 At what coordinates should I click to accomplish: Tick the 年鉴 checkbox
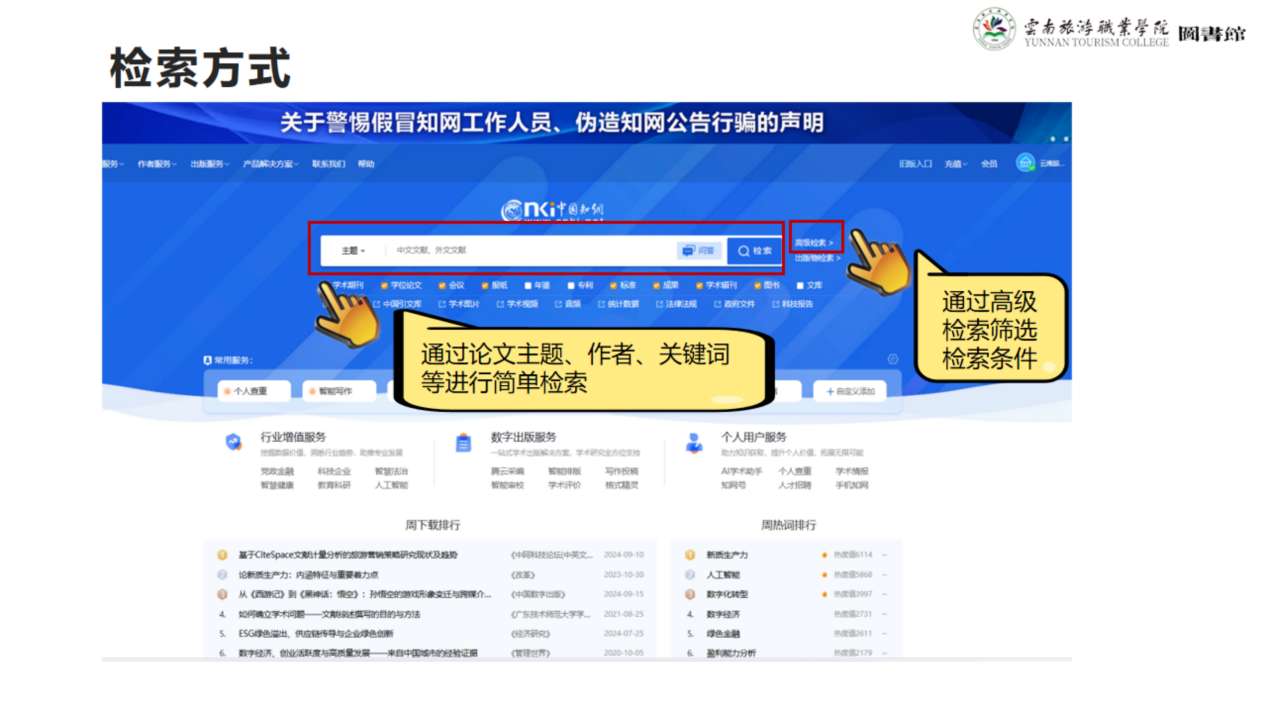[528, 285]
